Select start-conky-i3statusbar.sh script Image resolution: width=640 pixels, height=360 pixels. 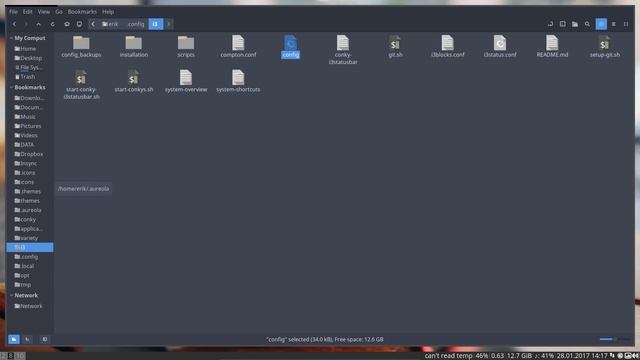(81, 84)
